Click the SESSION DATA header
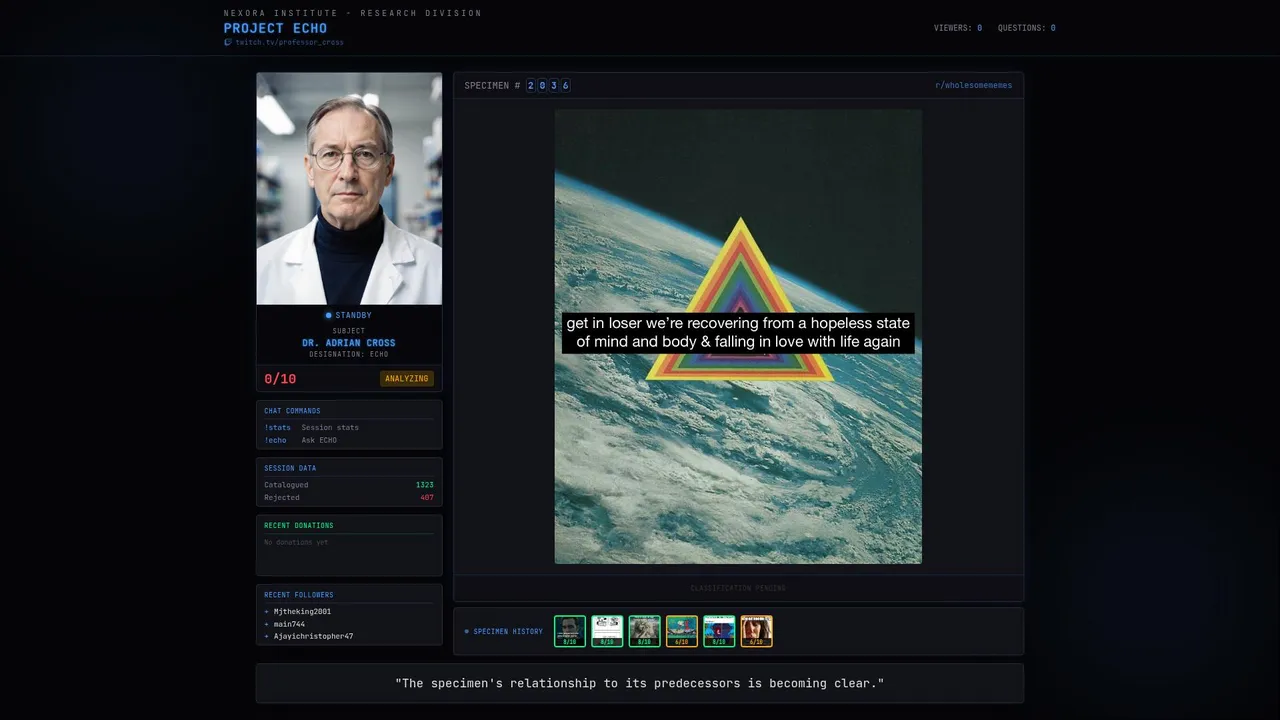 point(290,468)
